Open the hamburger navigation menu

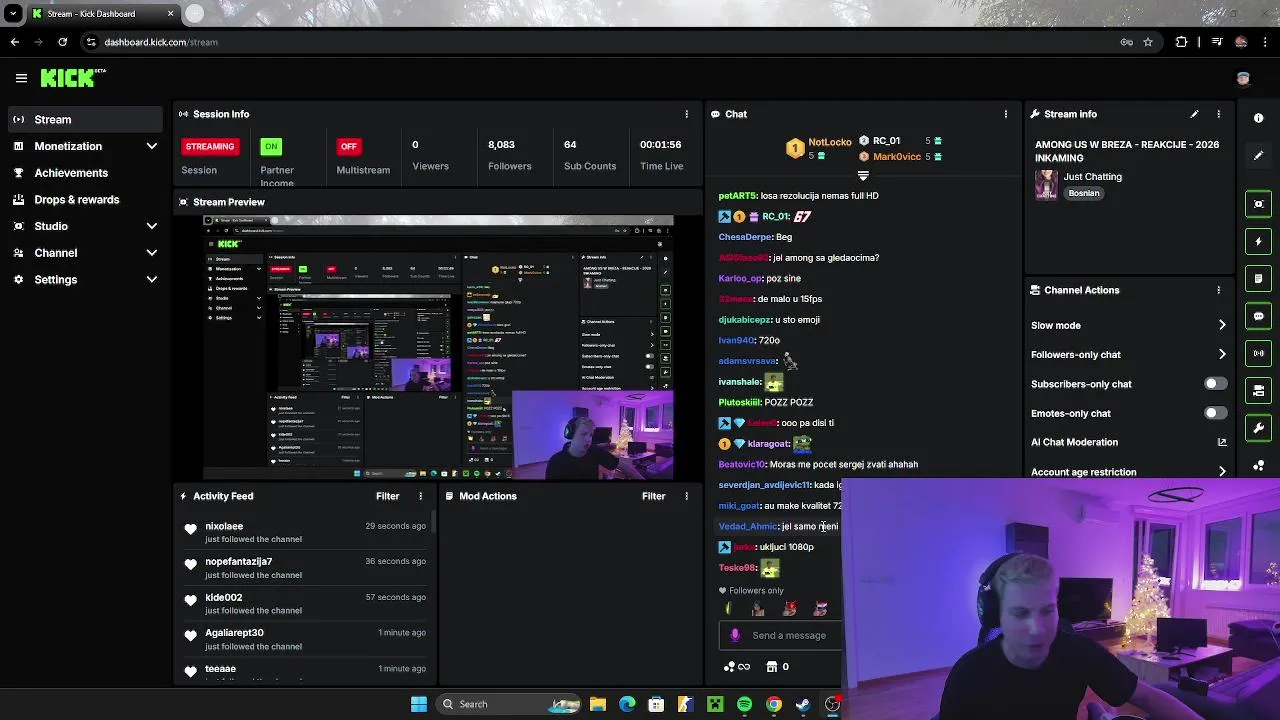pyautogui.click(x=21, y=78)
